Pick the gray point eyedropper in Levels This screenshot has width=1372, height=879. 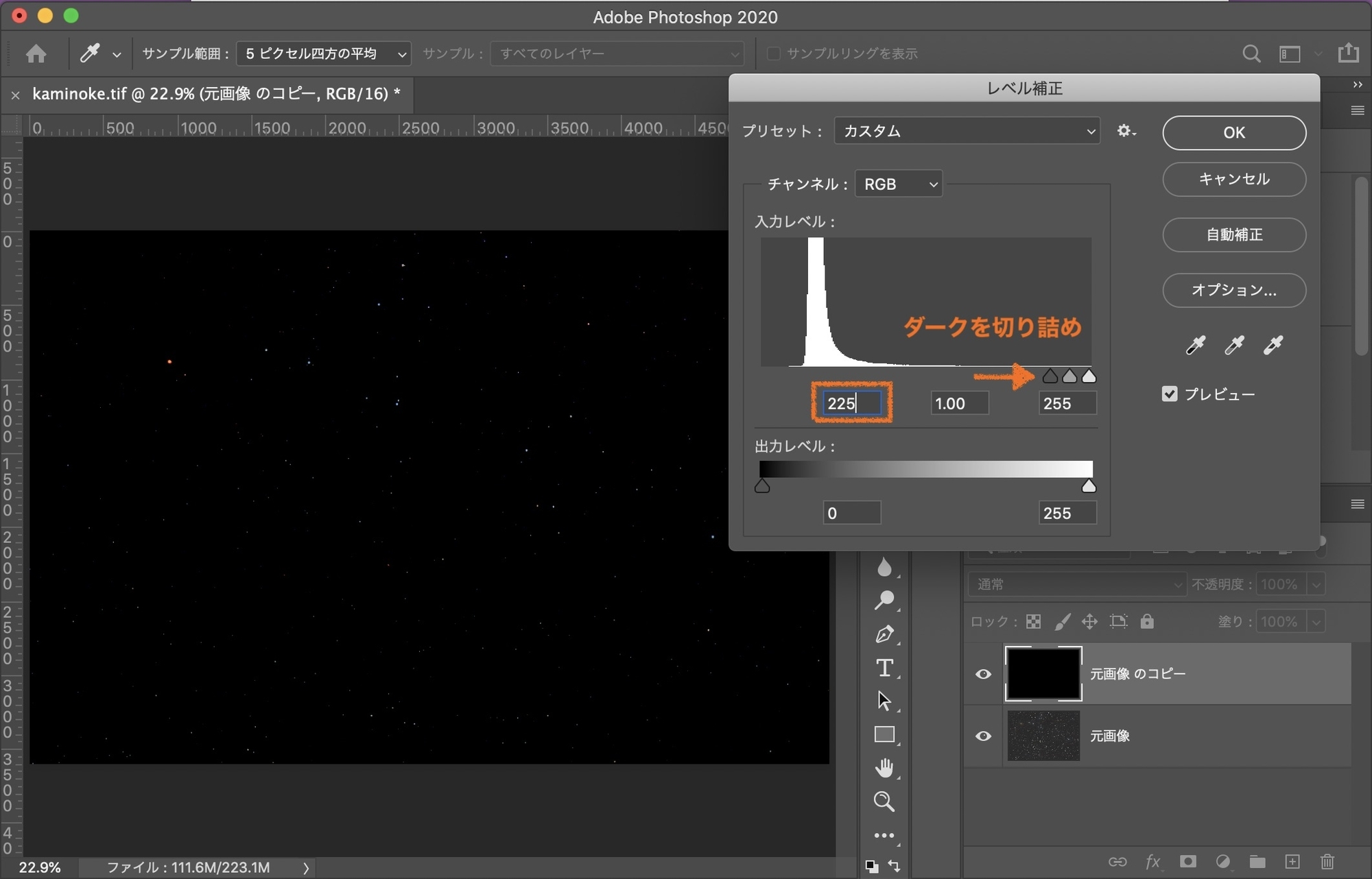(1234, 345)
